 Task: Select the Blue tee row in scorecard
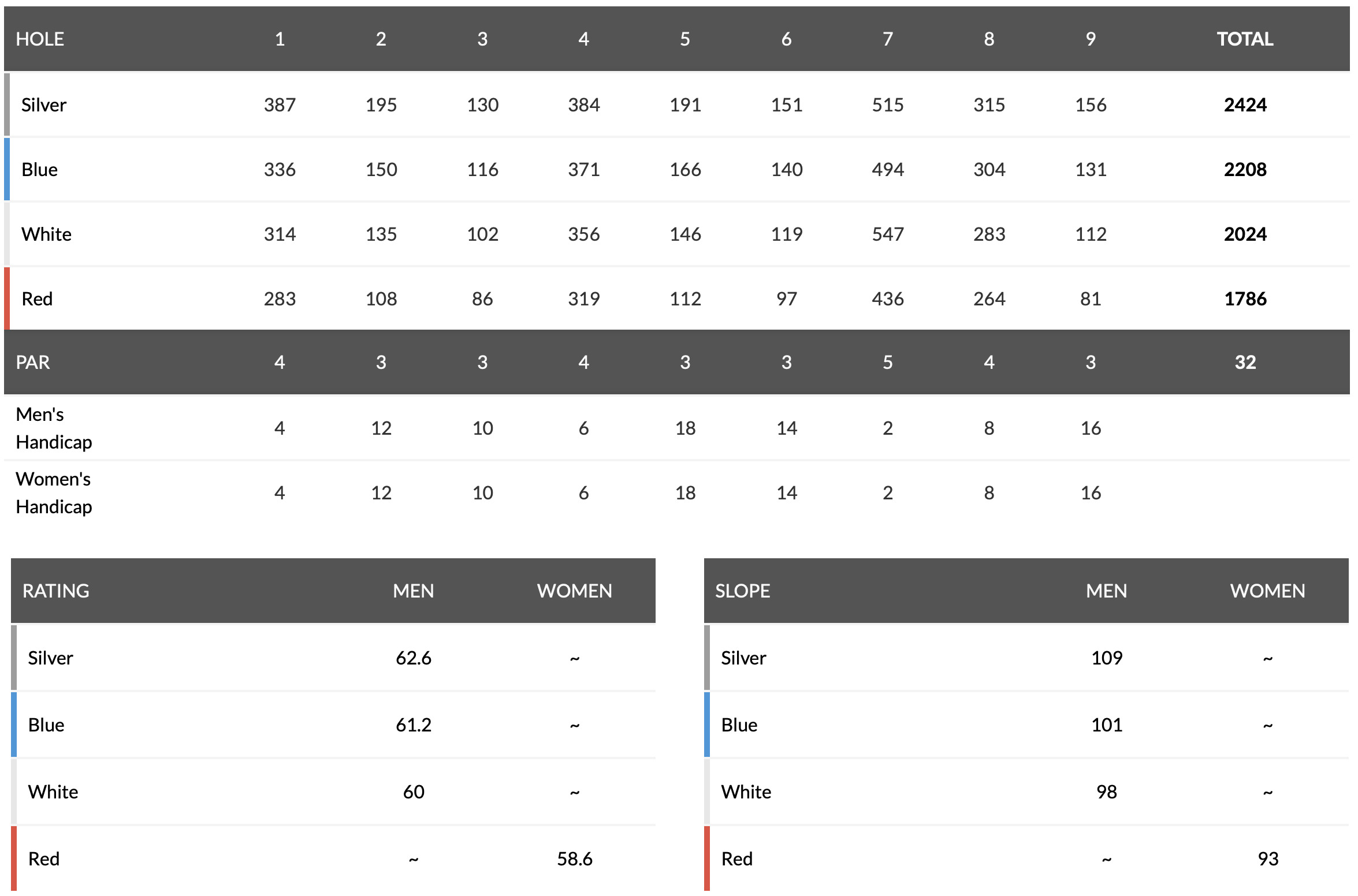677,170
